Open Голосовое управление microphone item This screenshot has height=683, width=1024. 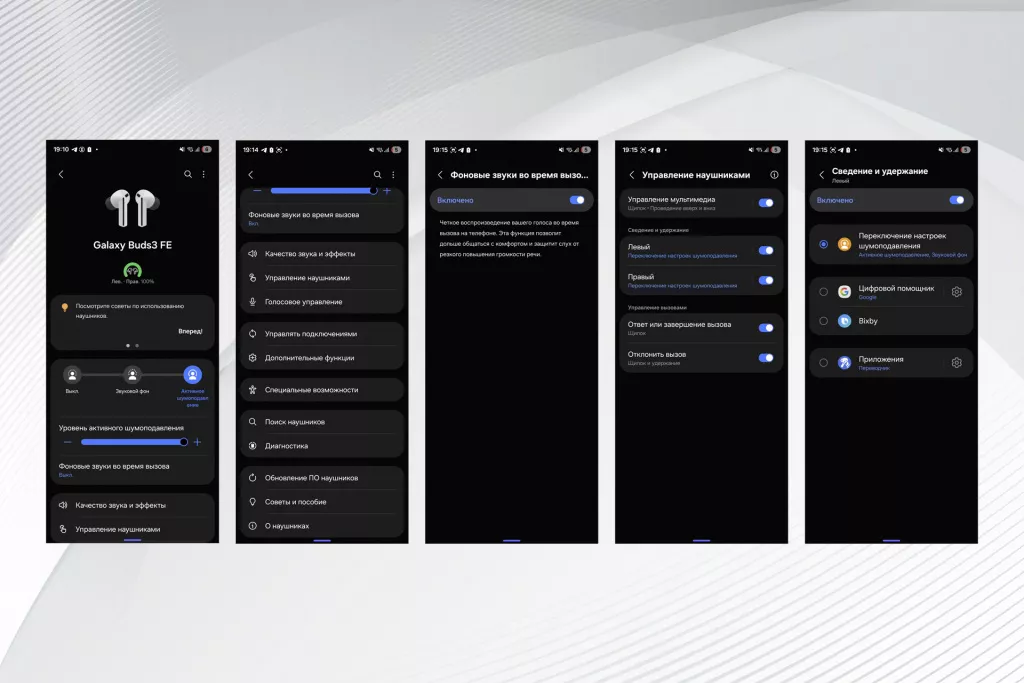(322, 302)
